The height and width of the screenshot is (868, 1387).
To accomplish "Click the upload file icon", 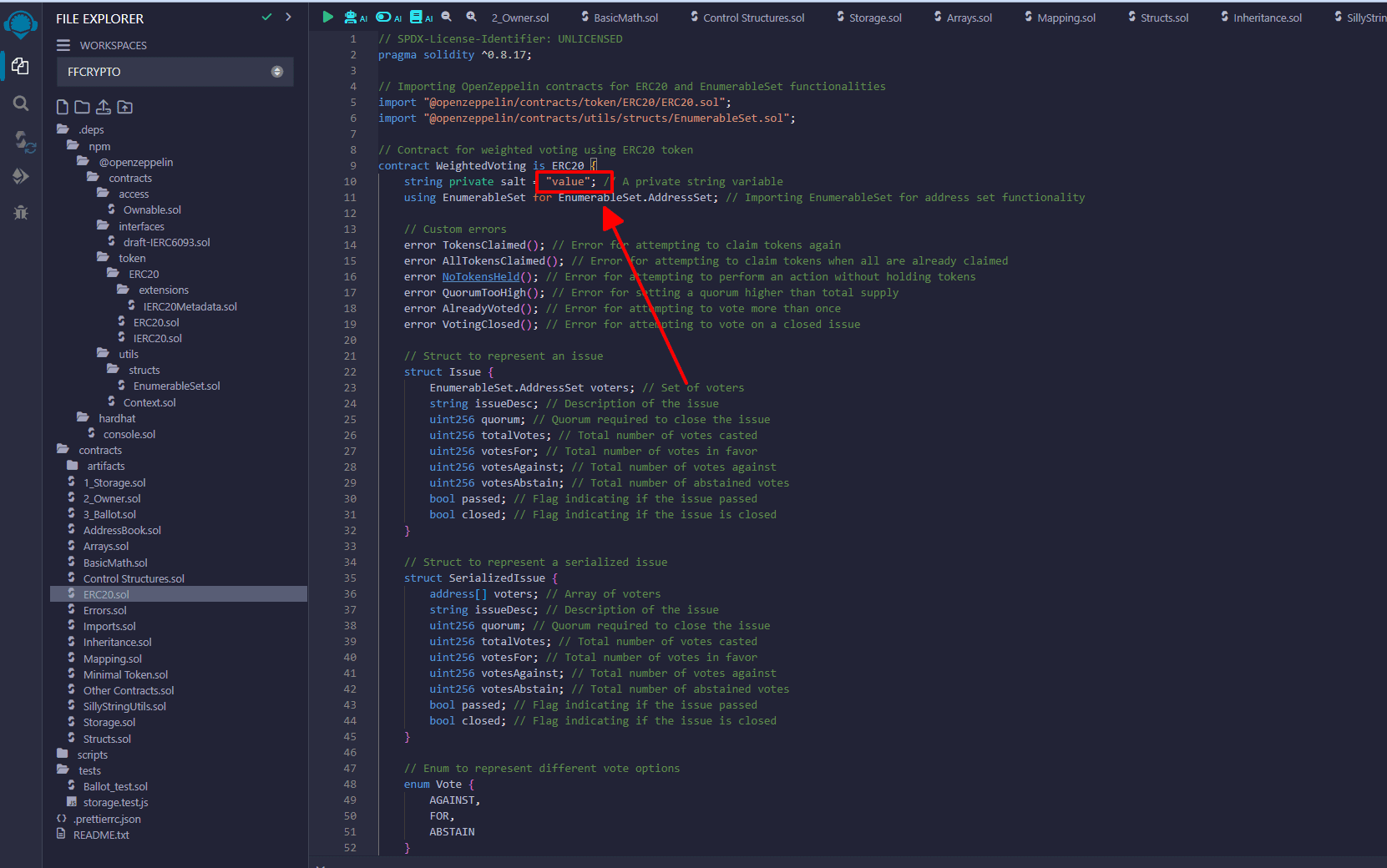I will (x=103, y=107).
